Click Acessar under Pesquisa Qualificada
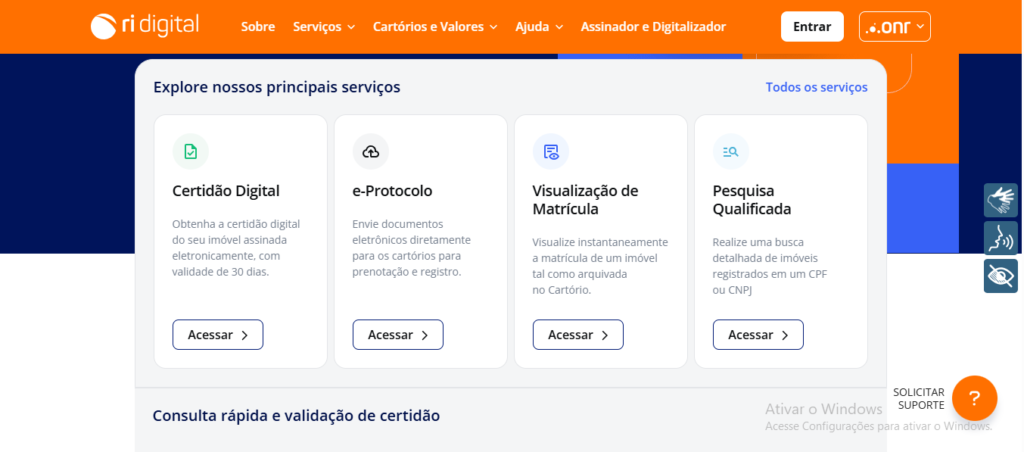The image size is (1024, 452). (x=758, y=335)
